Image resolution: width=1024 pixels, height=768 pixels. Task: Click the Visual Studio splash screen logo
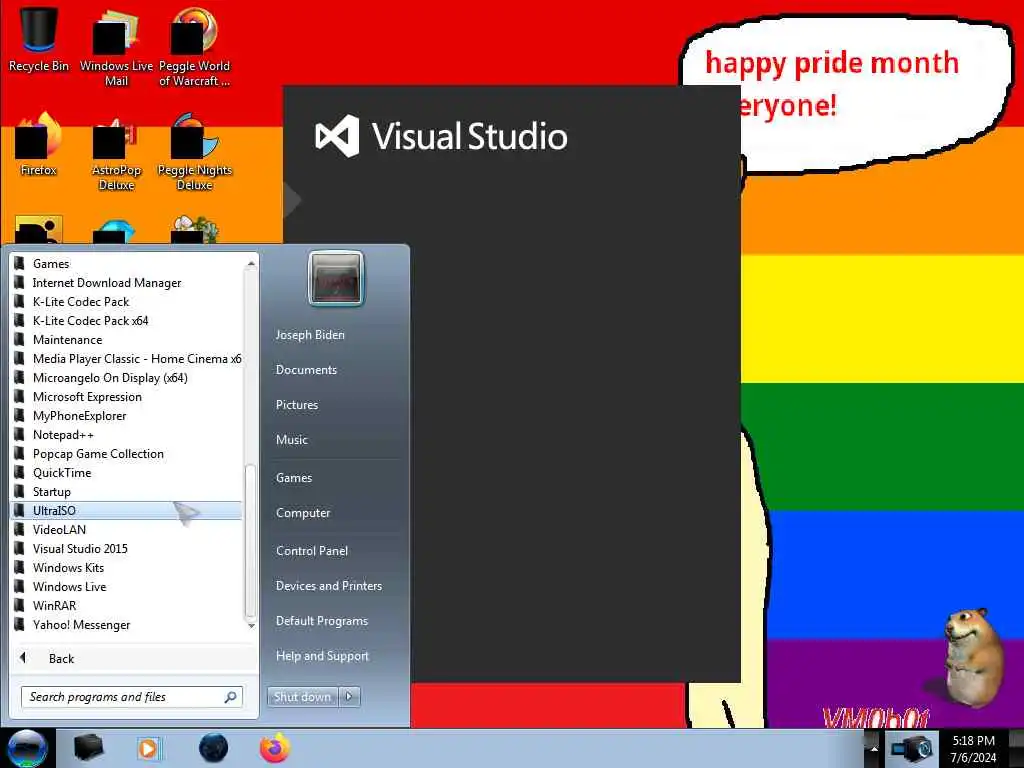click(x=441, y=136)
